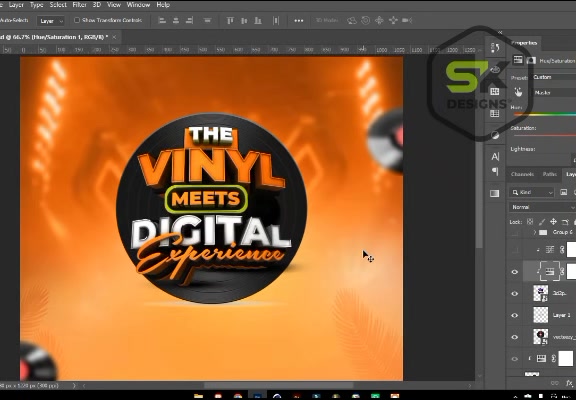Click the selected Hue/Saturation layer thumbnail
This screenshot has height=400, width=576.
pyautogui.click(x=550, y=271)
